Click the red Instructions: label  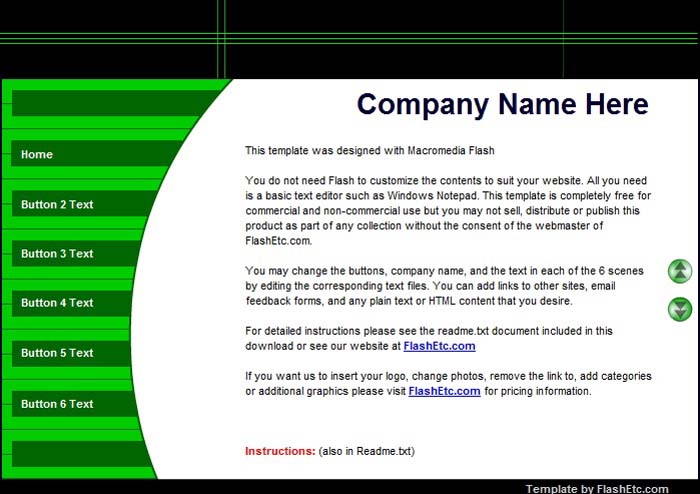point(280,451)
